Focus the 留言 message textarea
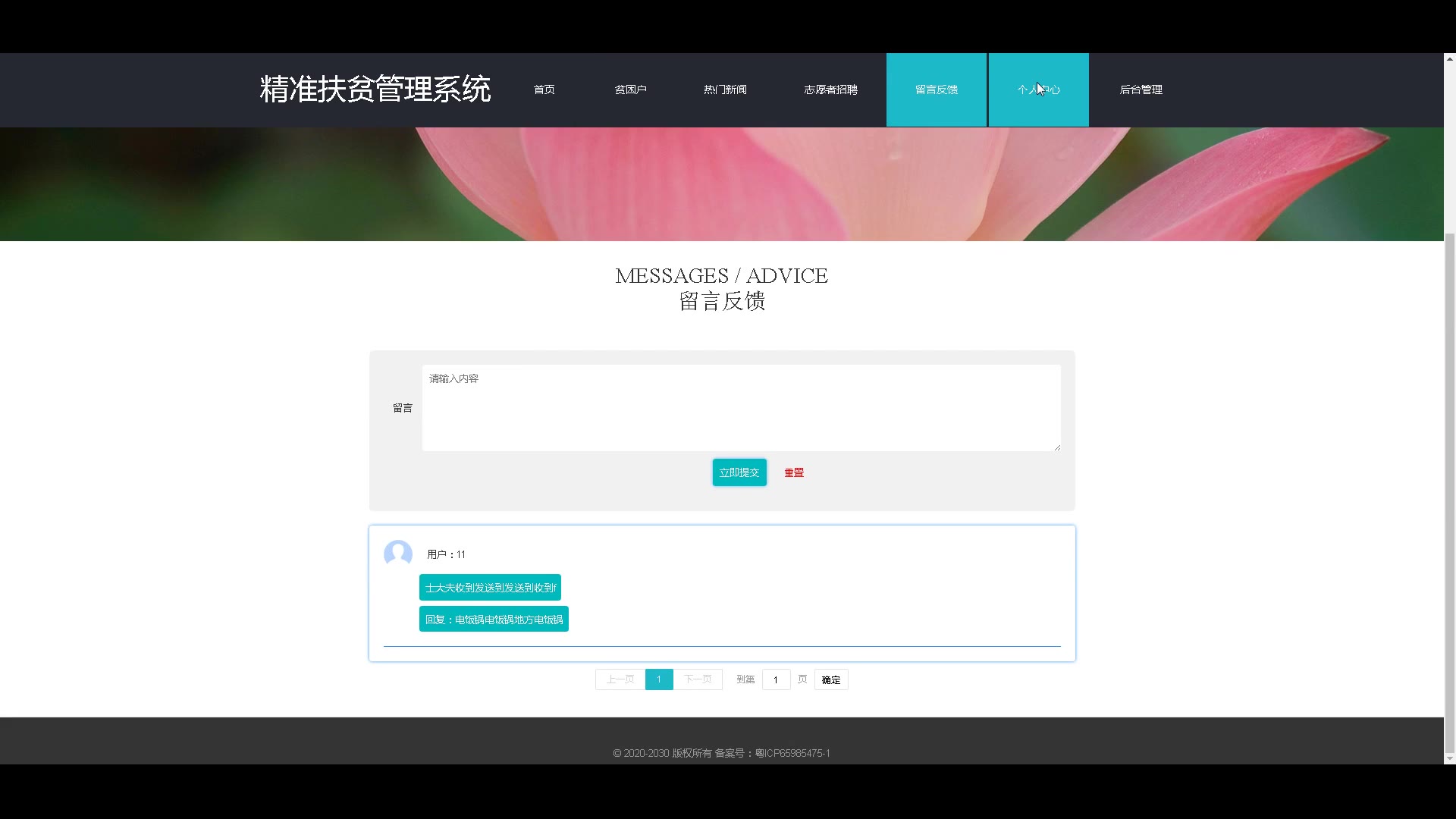 (741, 408)
